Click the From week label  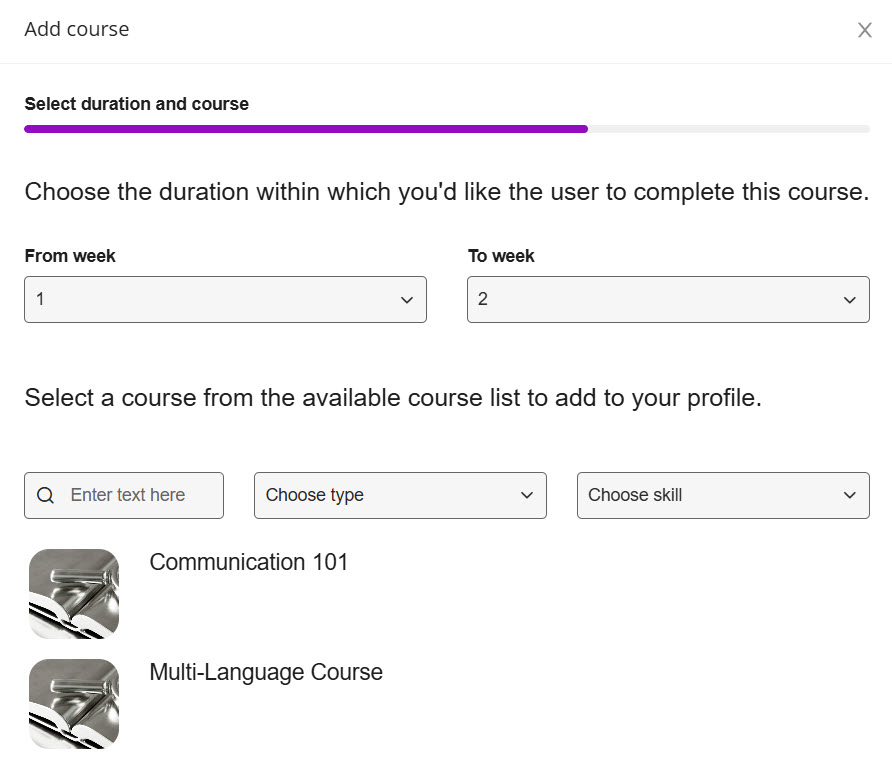coord(70,256)
